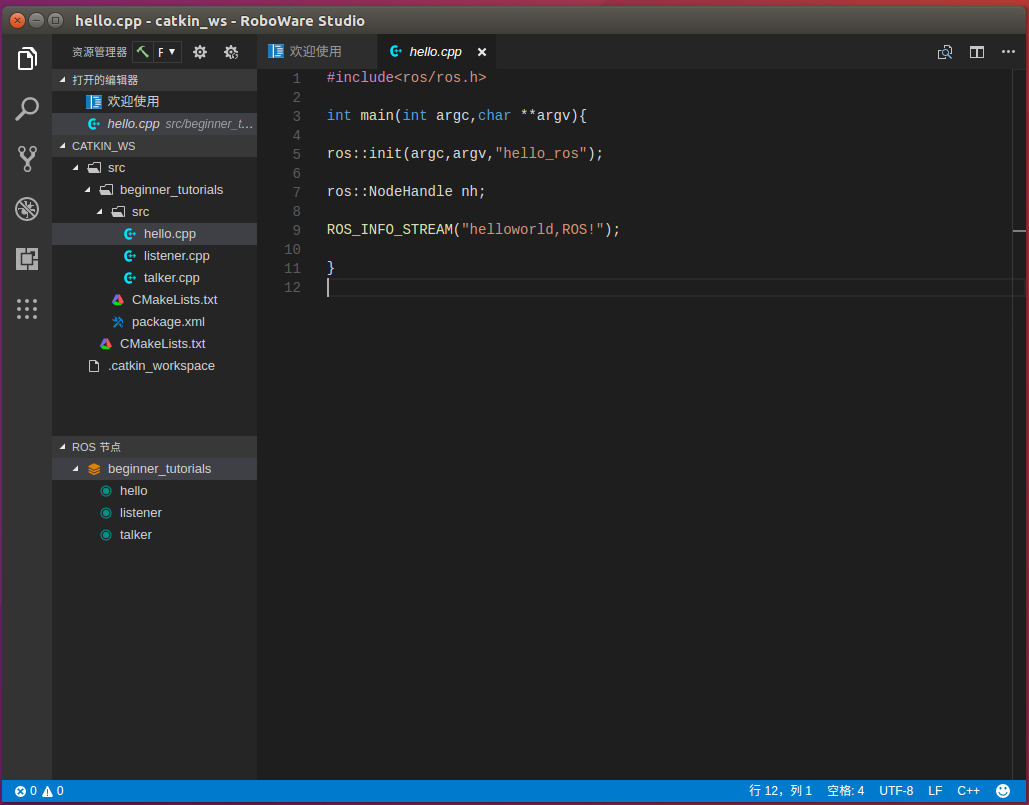Click UTF-8 encoding in status bar
Screen dimensions: 1029x805
[x=896, y=791]
